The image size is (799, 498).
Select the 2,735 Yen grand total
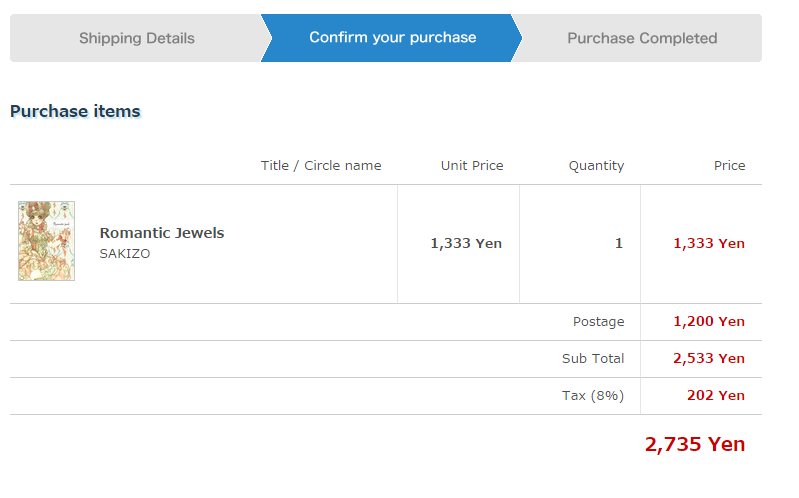click(695, 444)
